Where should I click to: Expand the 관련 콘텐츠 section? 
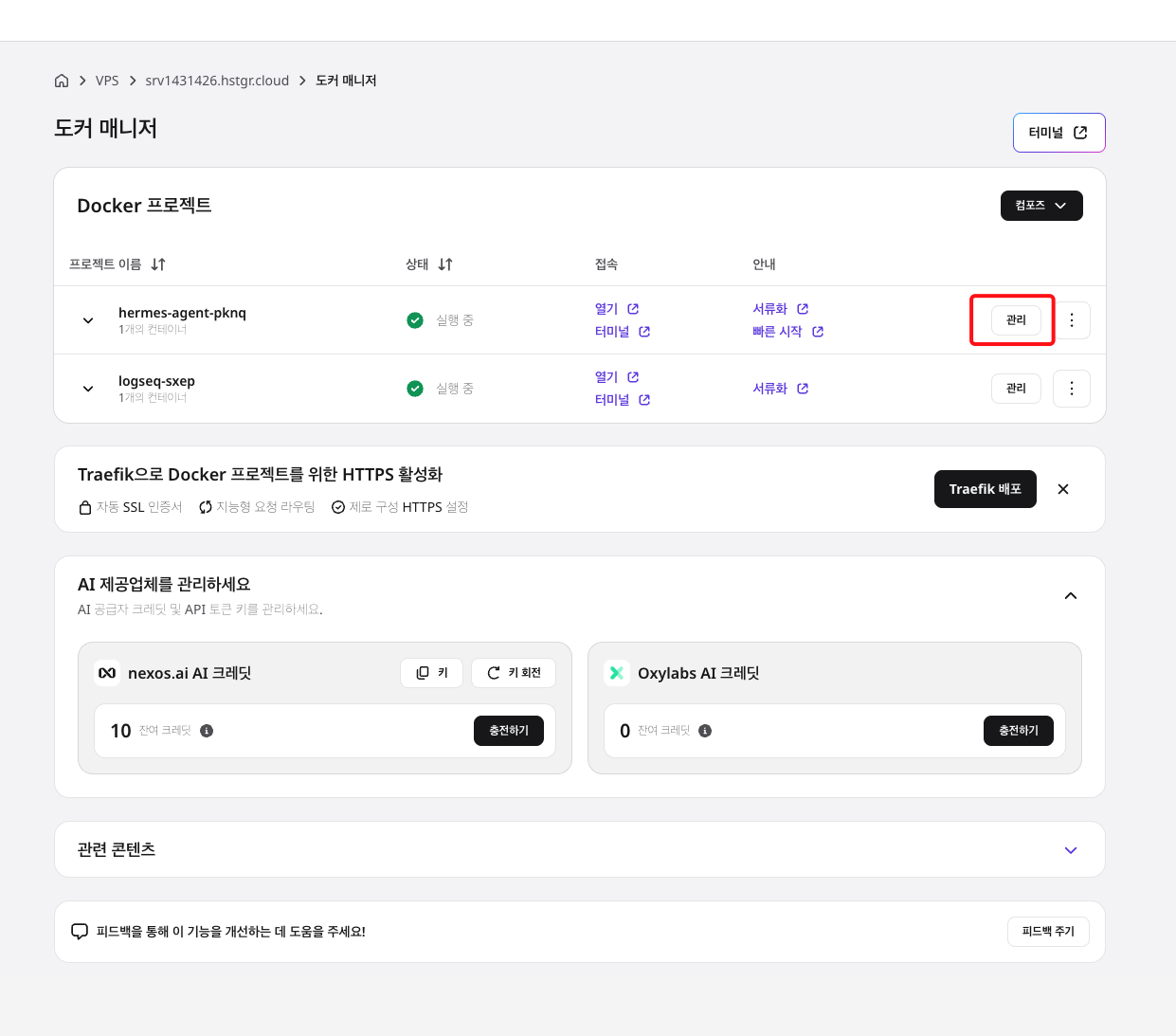(1071, 850)
